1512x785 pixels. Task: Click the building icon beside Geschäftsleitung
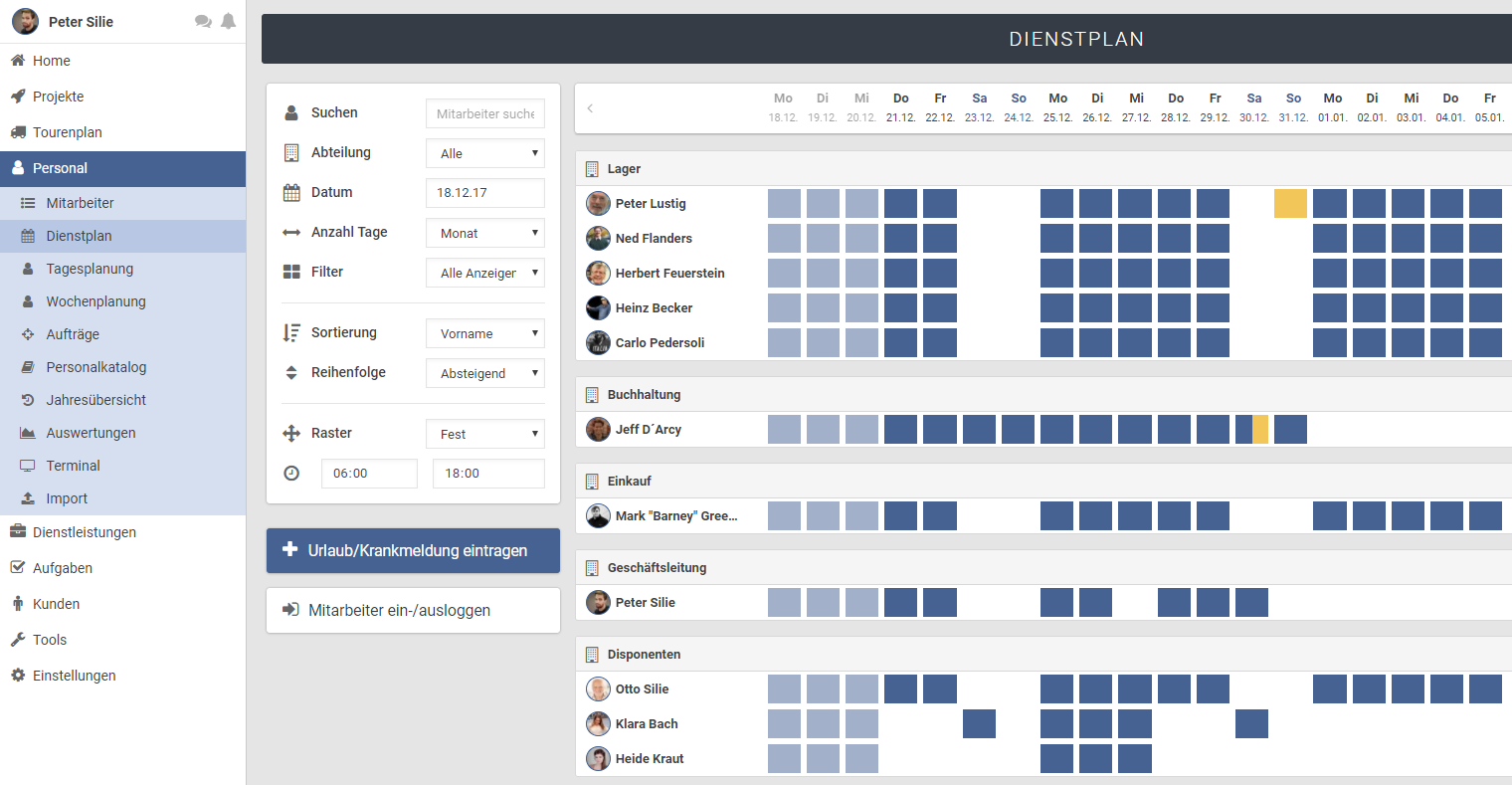(592, 568)
